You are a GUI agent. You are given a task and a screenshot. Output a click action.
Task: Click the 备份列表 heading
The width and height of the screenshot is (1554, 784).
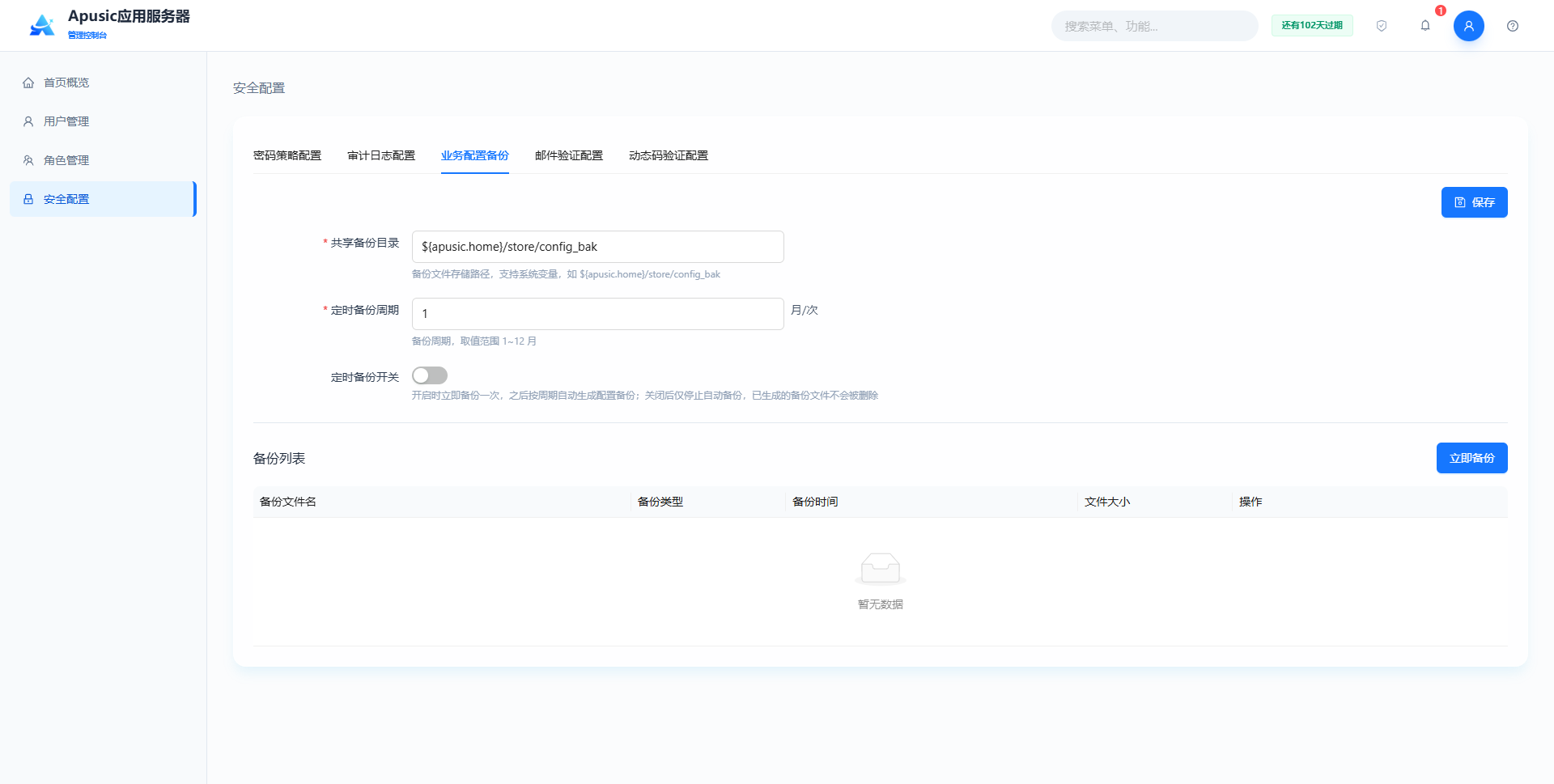tap(279, 459)
